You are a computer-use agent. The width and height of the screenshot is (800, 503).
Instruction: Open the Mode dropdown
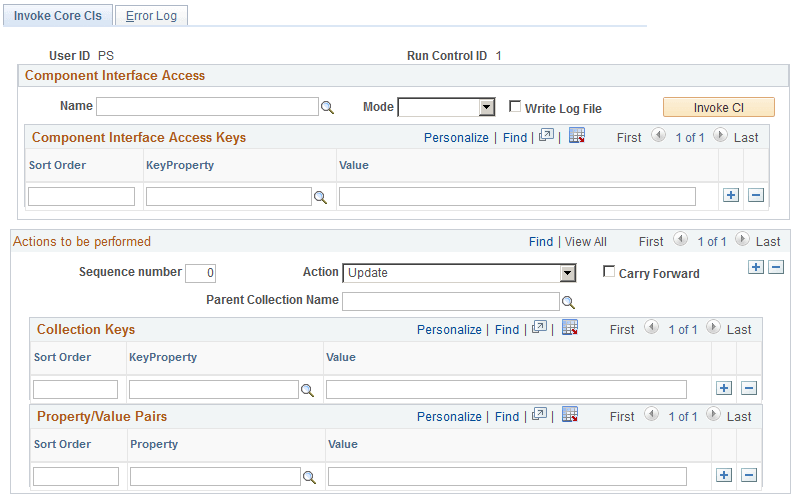coord(486,107)
